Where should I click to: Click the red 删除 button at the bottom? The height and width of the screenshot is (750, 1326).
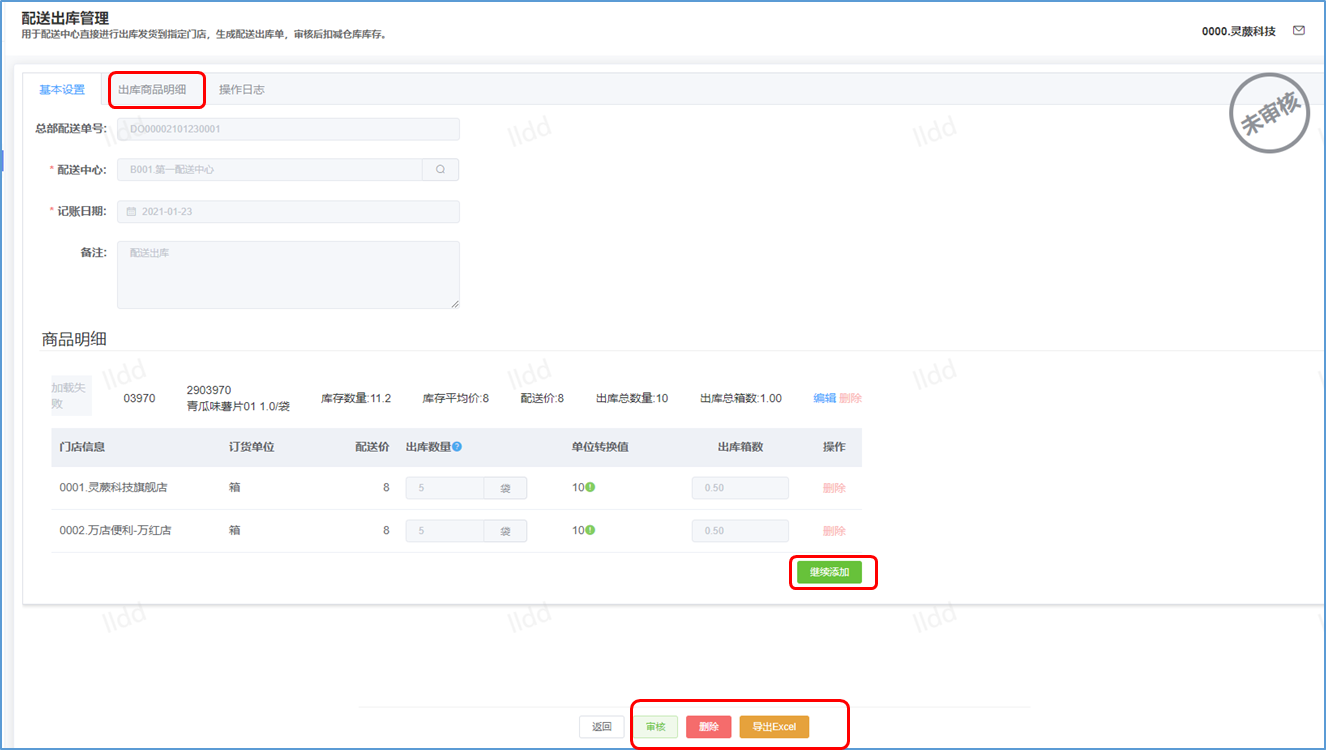coord(709,727)
